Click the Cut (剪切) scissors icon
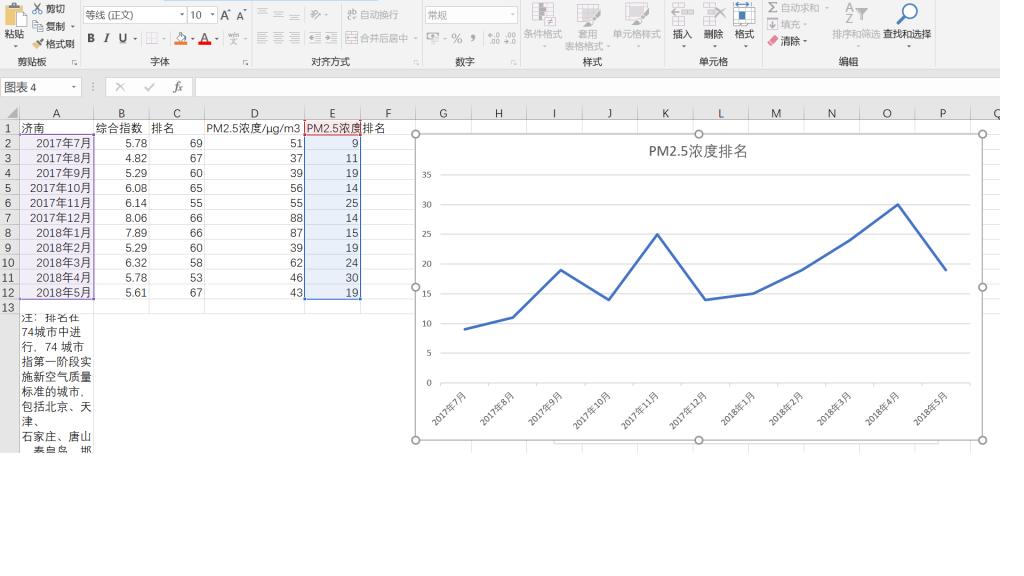The image size is (1024, 576). 38,9
